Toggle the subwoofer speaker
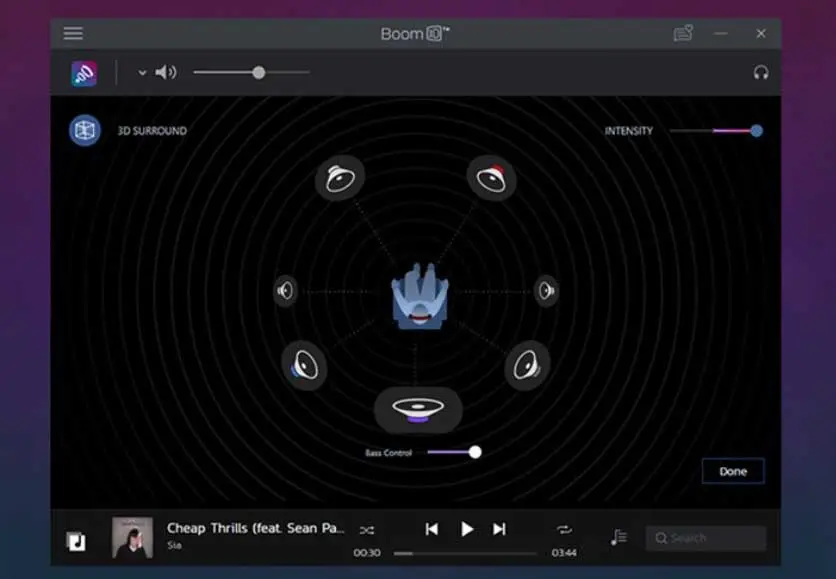836x579 pixels. 419,410
